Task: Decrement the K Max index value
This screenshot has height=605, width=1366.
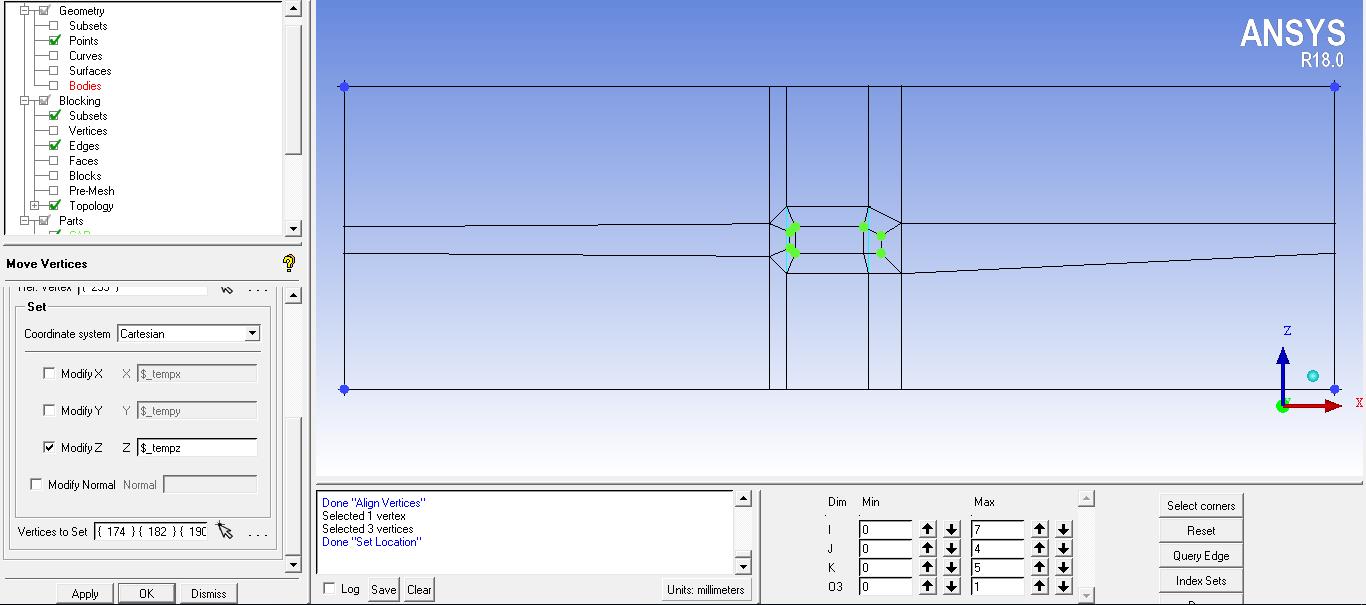Action: point(1064,567)
